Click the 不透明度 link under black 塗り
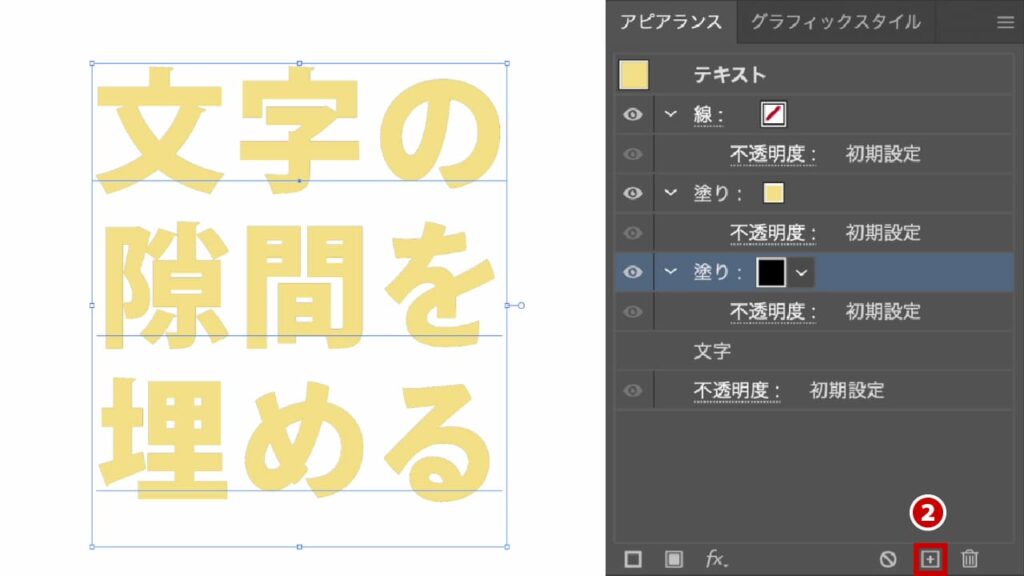Screen dimensions: 1024x576 pos(773,312)
